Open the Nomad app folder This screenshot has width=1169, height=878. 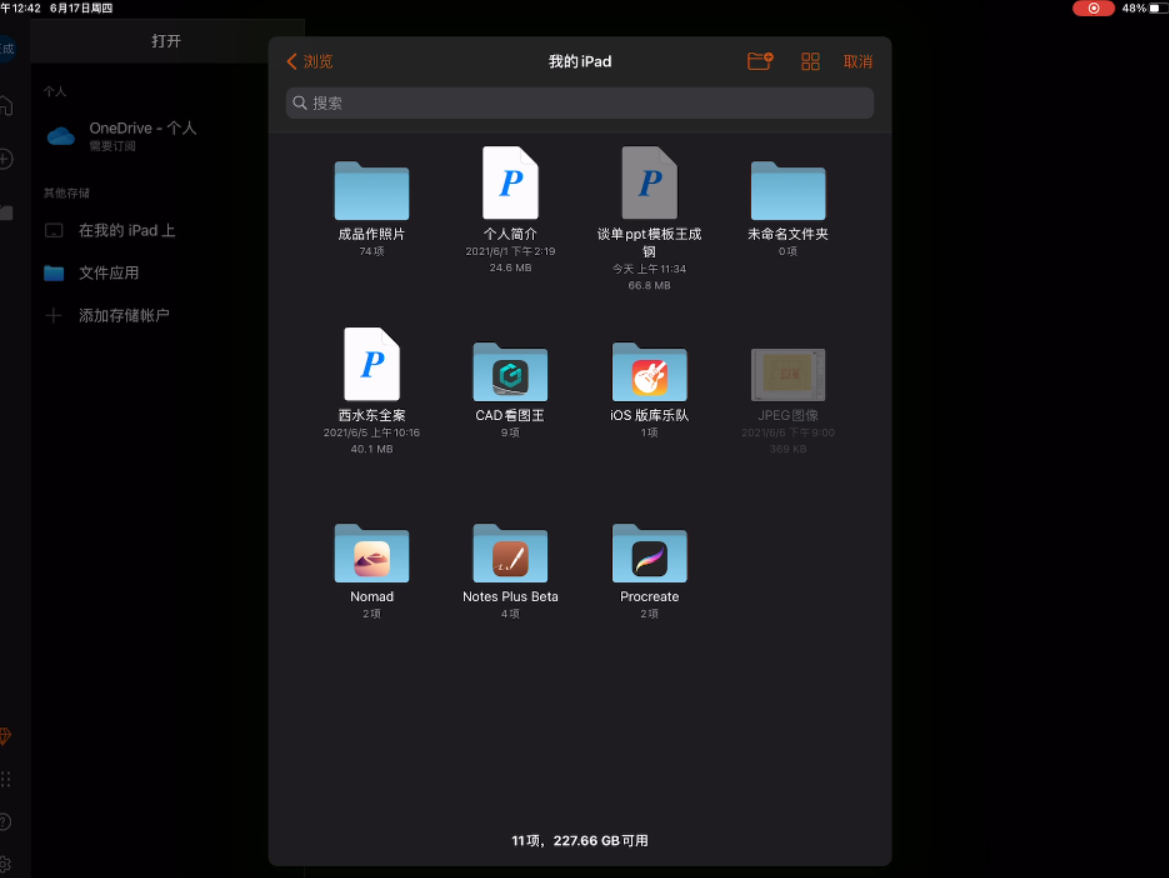(371, 553)
